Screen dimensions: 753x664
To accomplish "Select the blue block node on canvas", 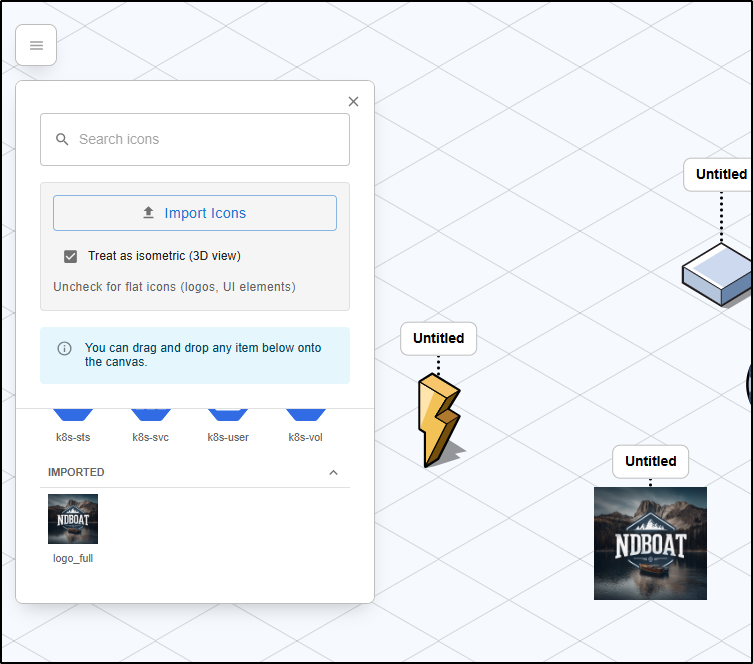I will (x=718, y=275).
